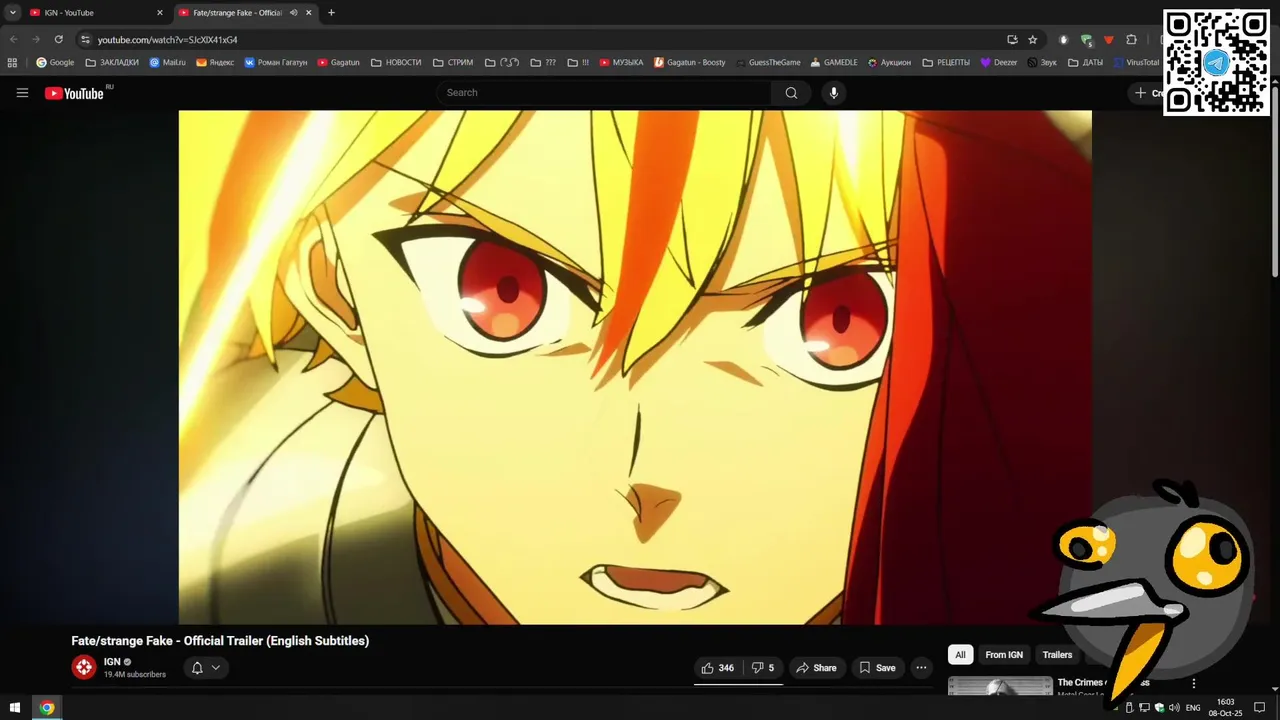1280x720 pixels.
Task: Click the search magnifier button
Action: [791, 93]
